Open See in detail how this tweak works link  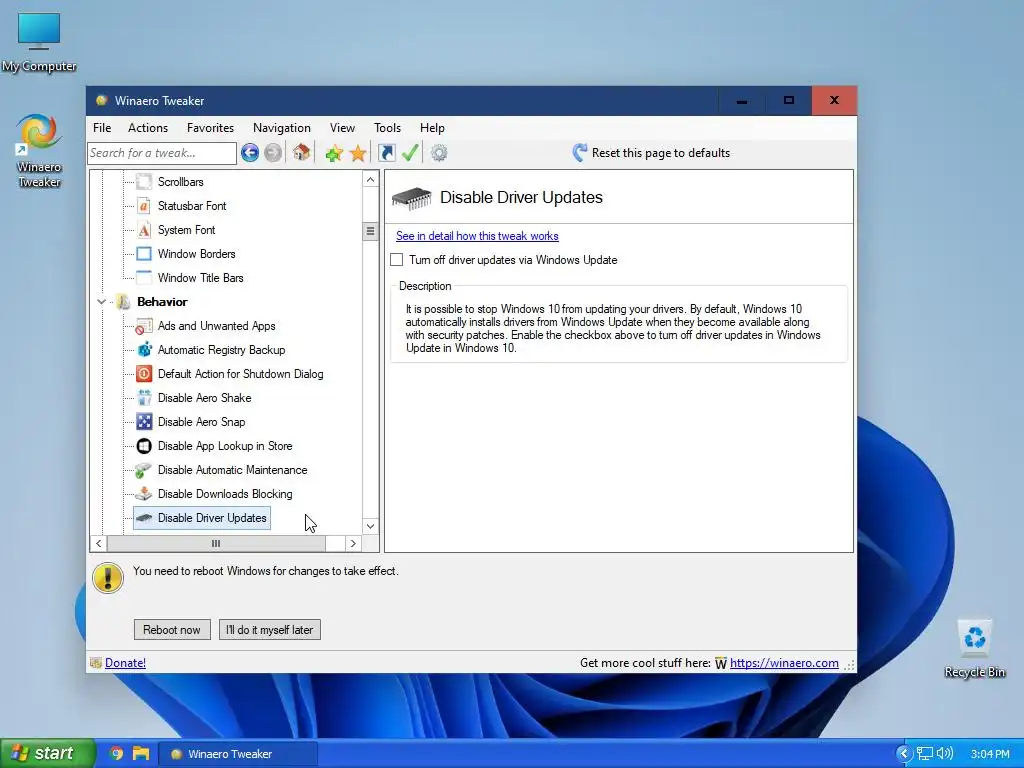pos(477,236)
